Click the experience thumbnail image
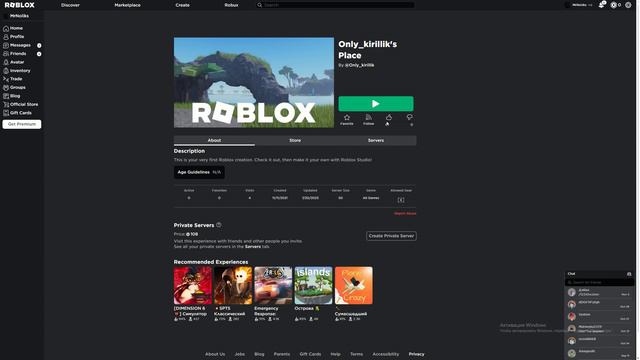This screenshot has width=640, height=360. point(254,82)
